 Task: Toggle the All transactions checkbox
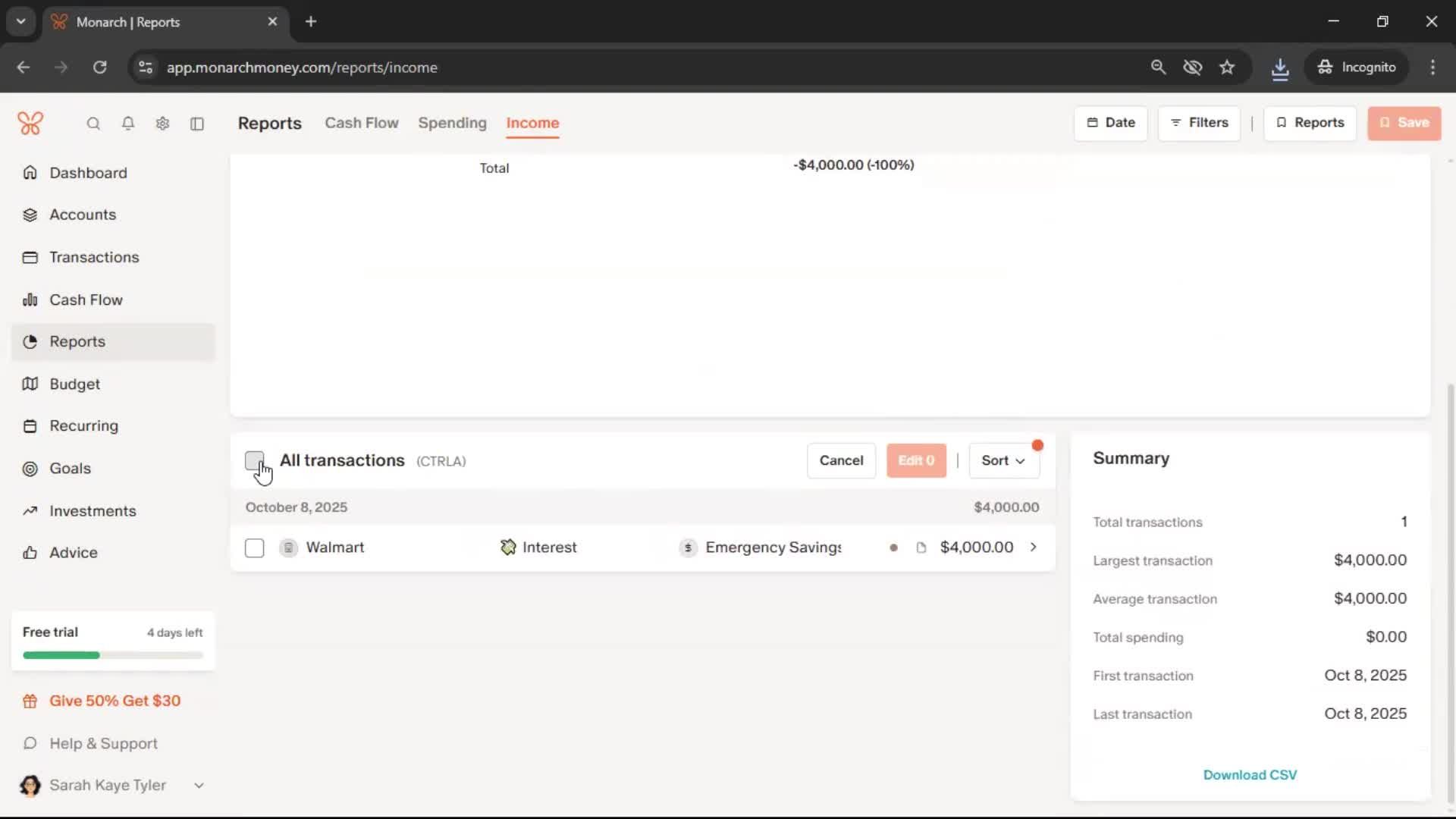point(255,460)
